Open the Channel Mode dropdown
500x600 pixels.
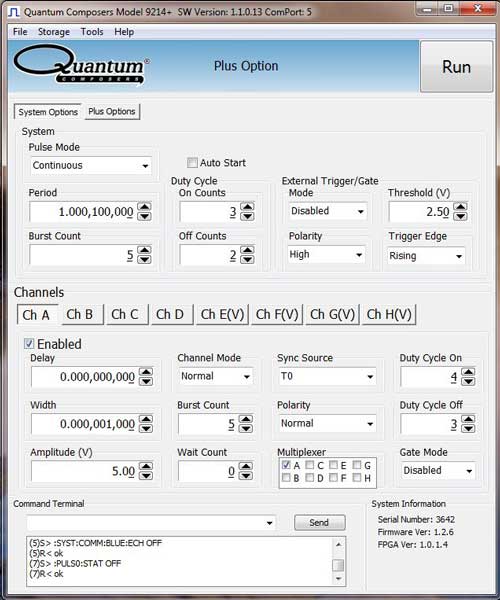(215, 377)
